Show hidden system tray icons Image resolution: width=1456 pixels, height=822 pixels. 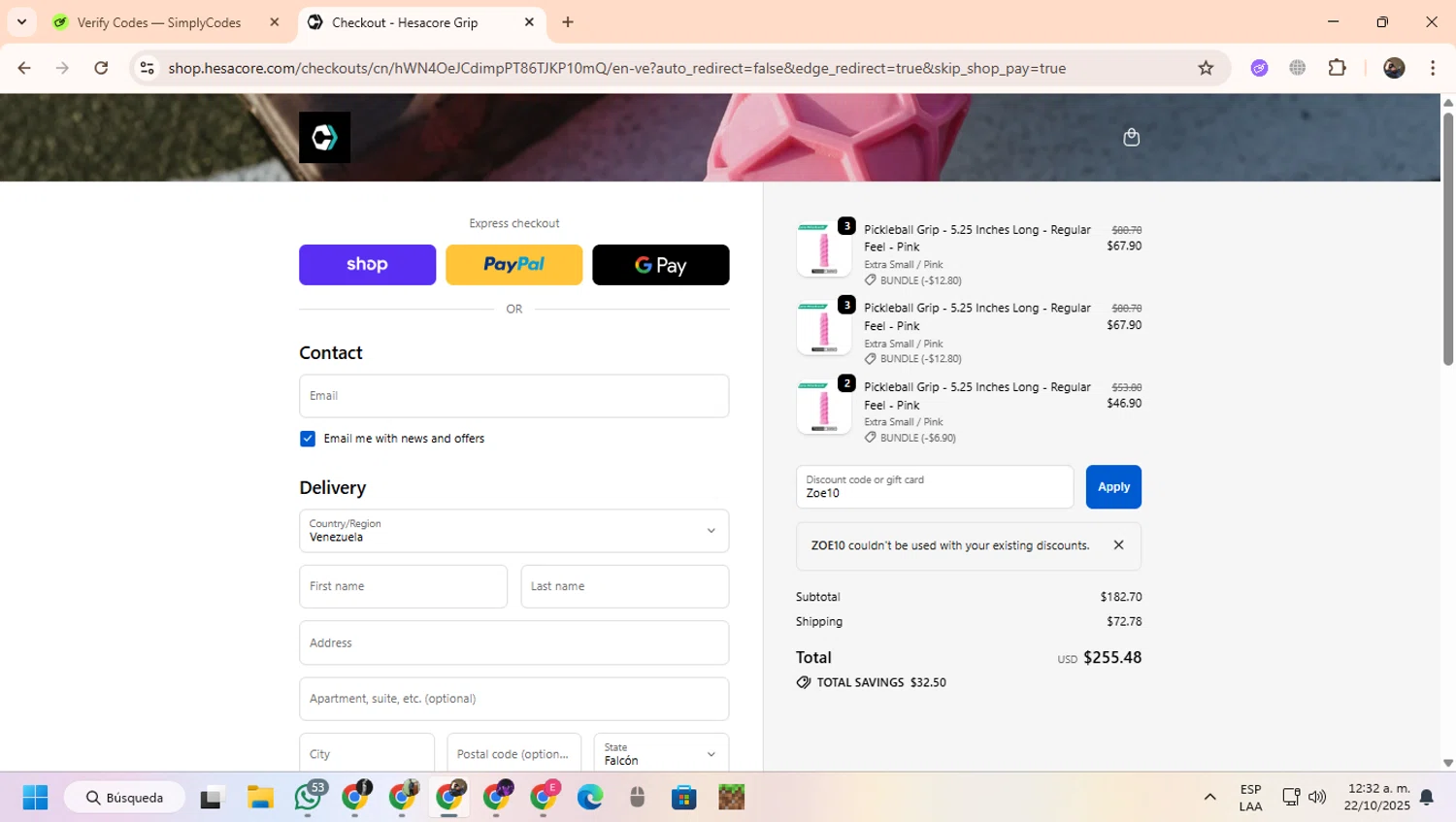(x=1209, y=798)
